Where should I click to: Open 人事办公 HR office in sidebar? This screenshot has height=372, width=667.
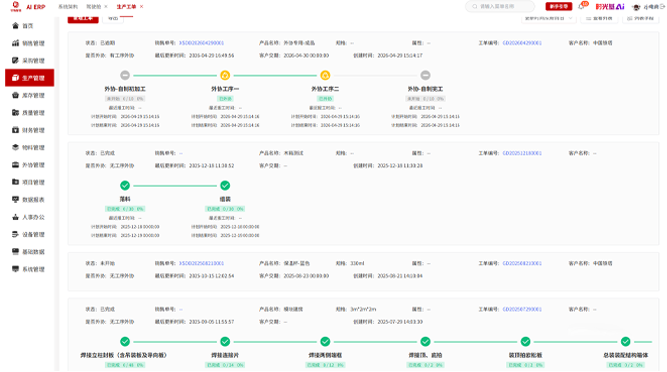(x=29, y=217)
